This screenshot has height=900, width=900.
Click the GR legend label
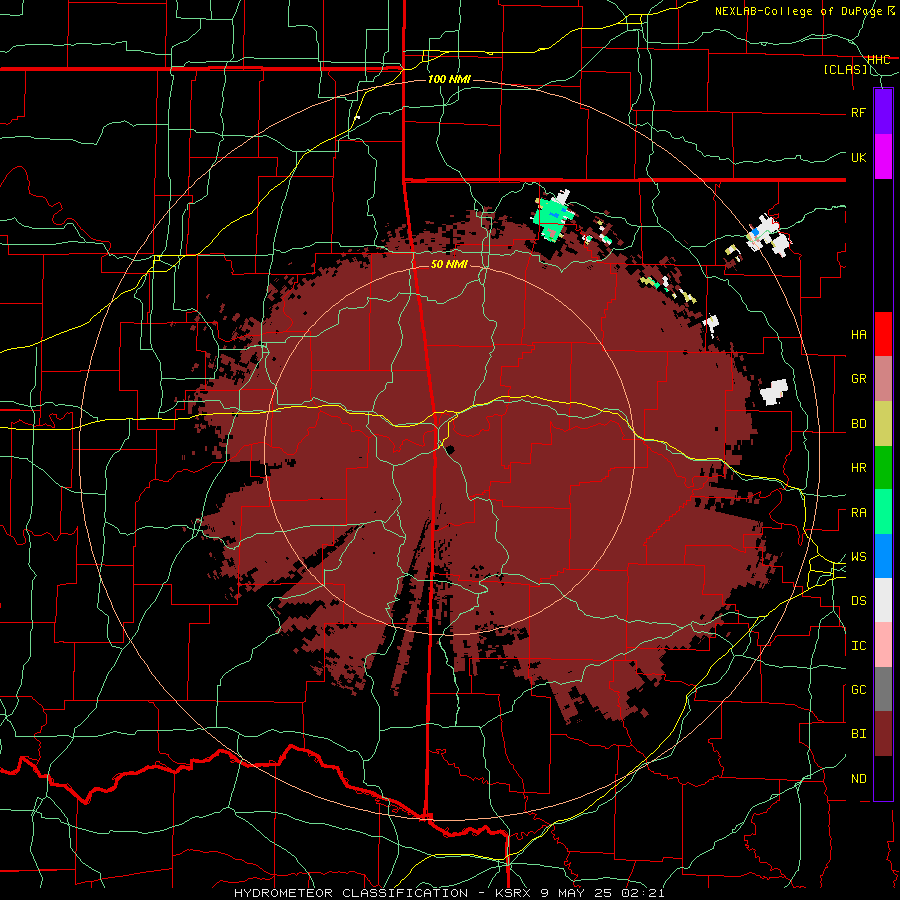click(859, 379)
